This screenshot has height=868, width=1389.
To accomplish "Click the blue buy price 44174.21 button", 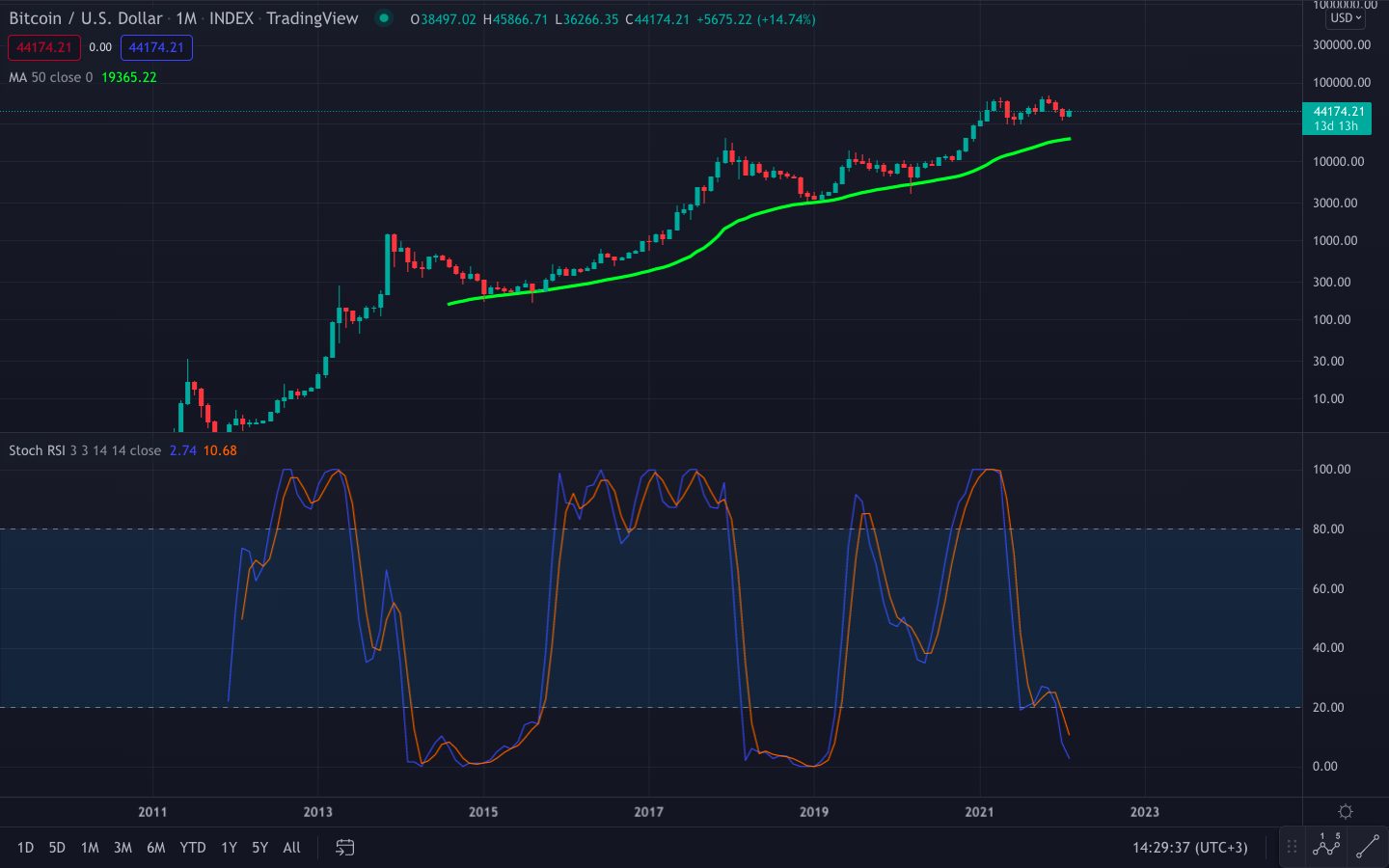I will point(156,47).
